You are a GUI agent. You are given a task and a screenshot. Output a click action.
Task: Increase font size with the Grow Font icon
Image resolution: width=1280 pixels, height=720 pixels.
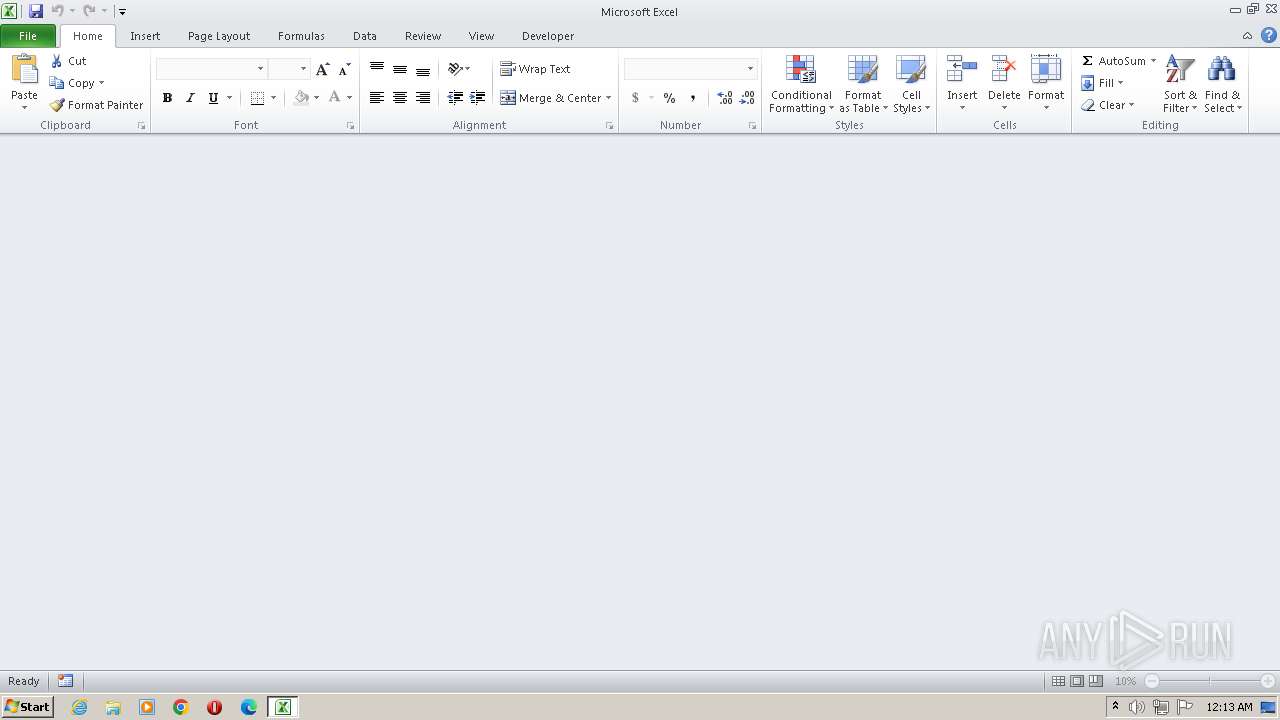tap(322, 69)
